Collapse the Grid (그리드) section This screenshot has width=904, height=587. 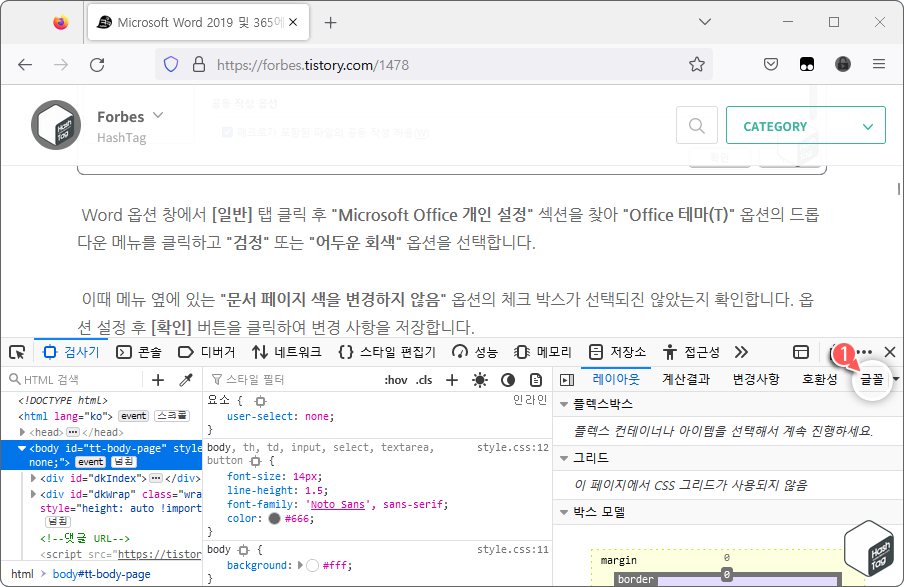[x=564, y=458]
